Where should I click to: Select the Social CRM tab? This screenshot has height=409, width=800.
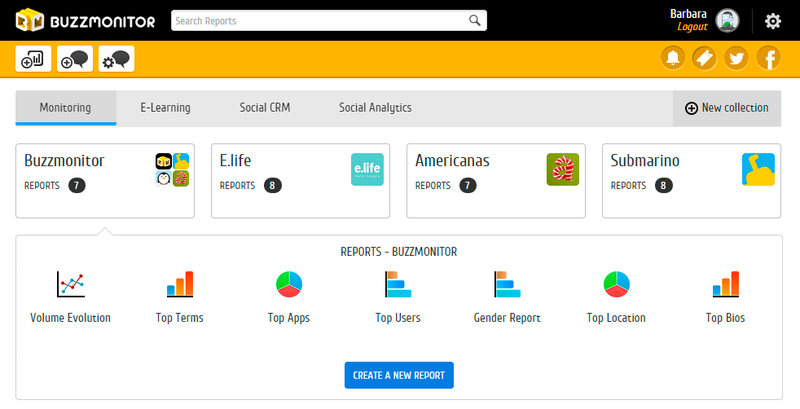click(265, 108)
